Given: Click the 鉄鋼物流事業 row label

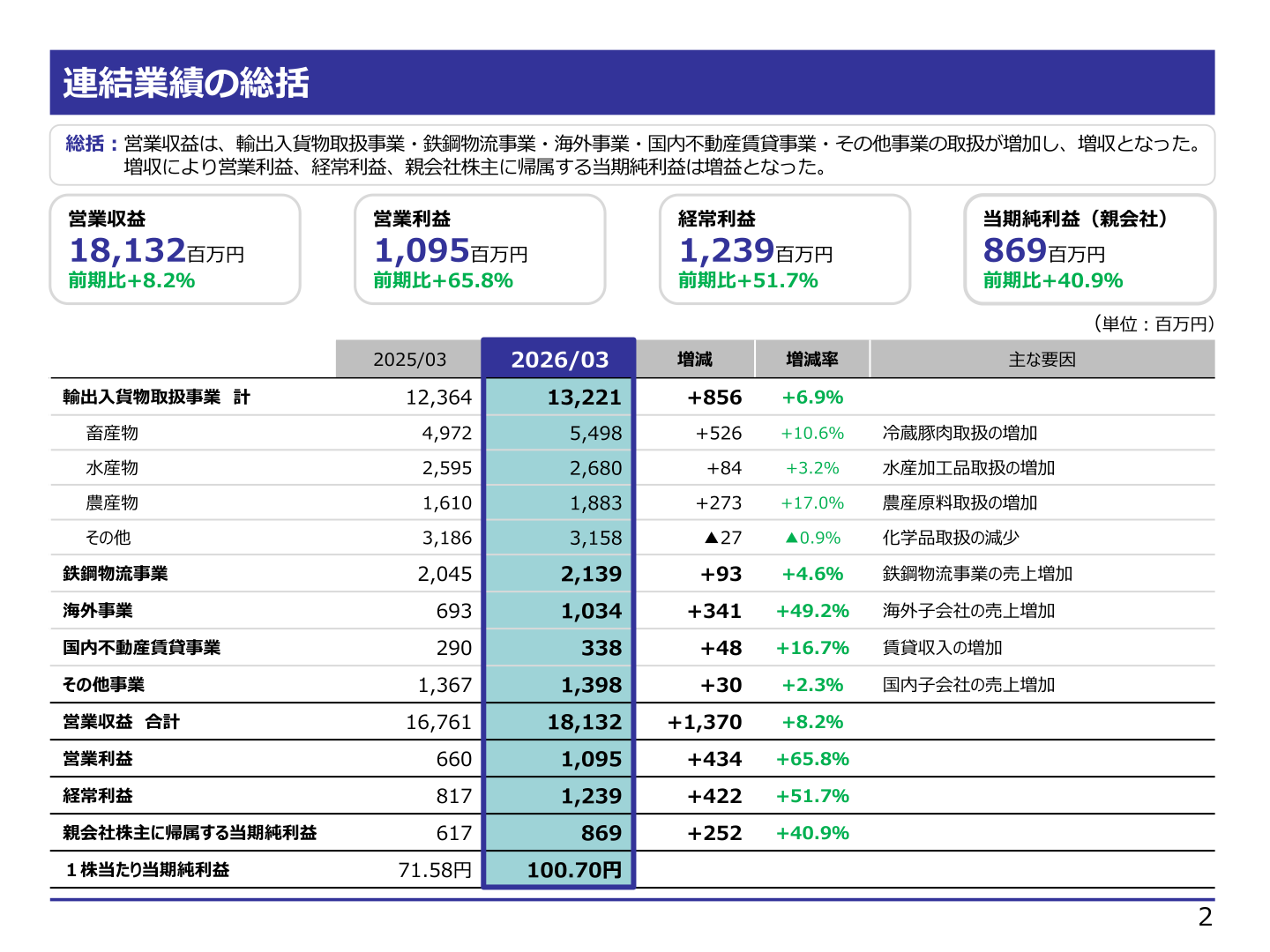Looking at the screenshot, I should tap(115, 574).
